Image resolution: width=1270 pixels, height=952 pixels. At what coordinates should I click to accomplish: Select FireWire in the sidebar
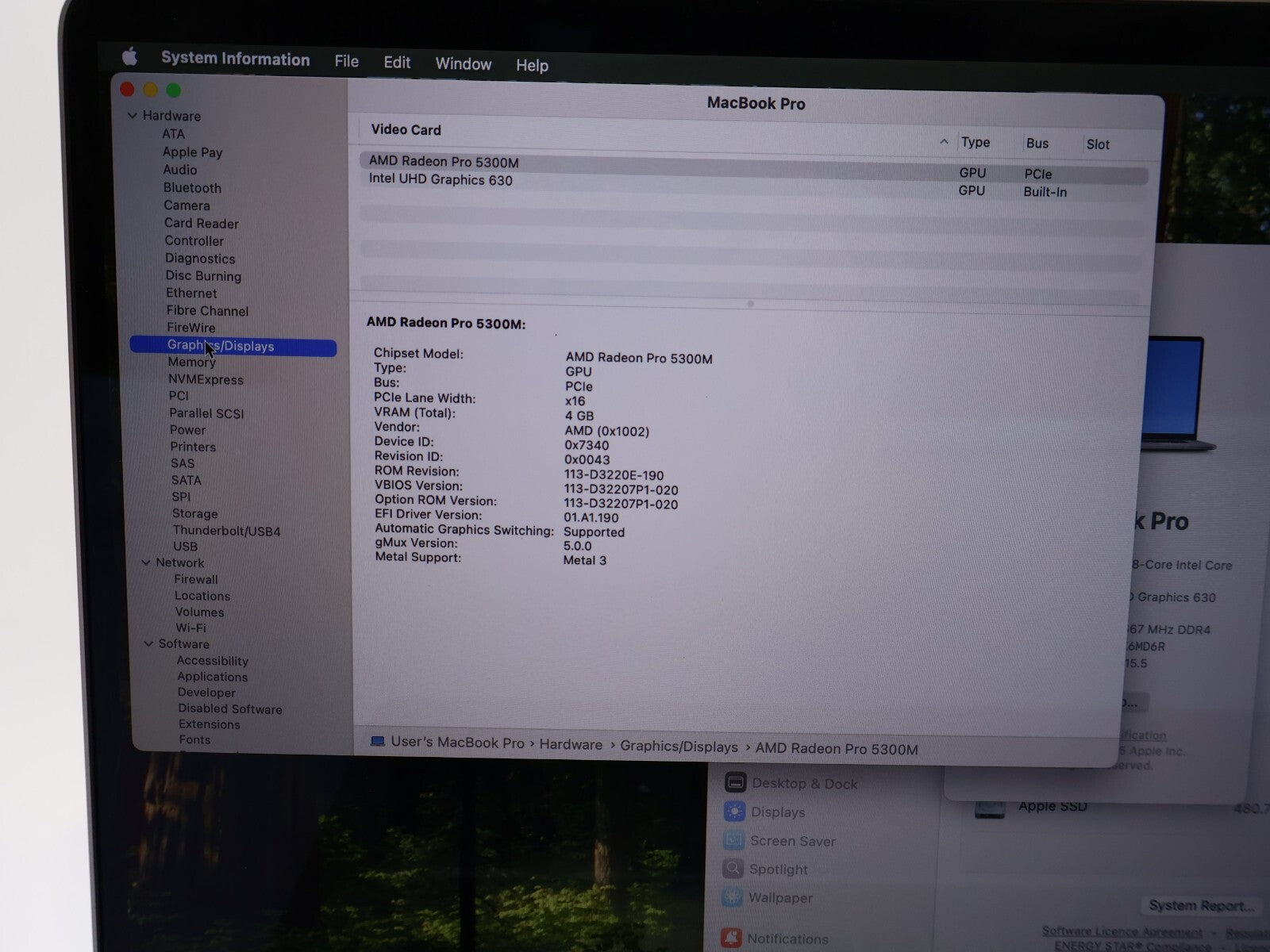pos(190,328)
